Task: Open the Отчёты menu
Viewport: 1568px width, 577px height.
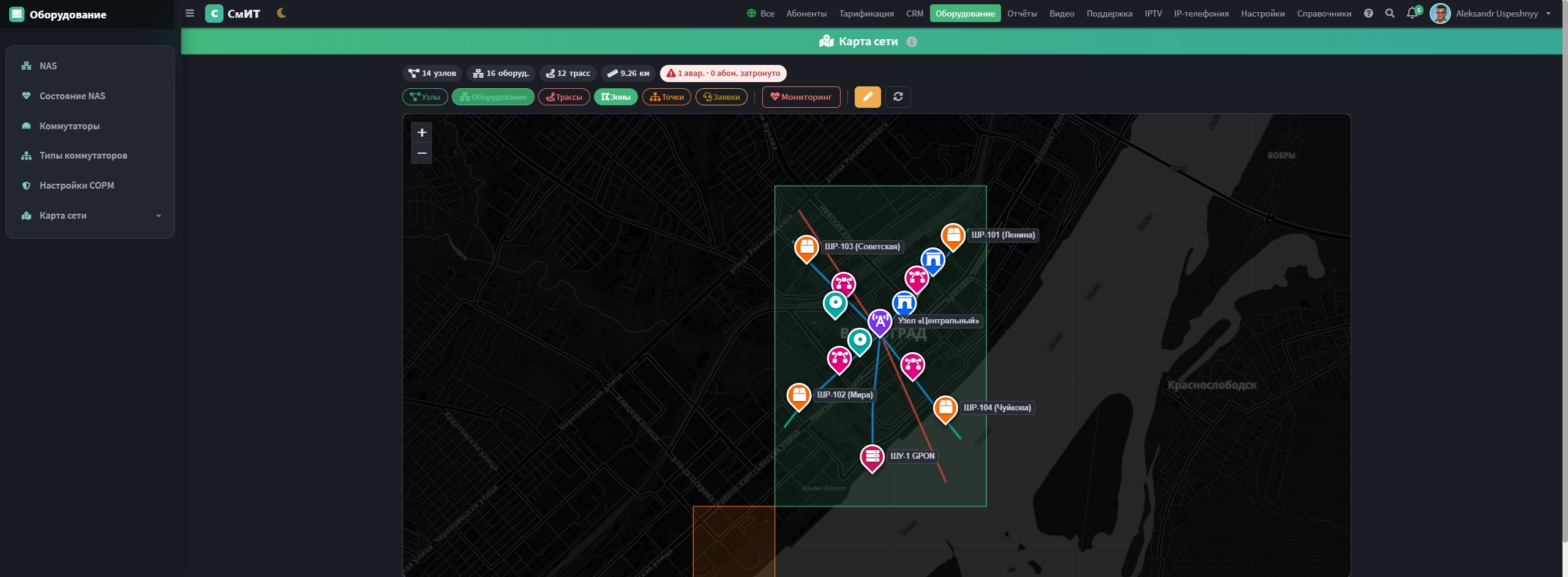Action: [x=1022, y=13]
